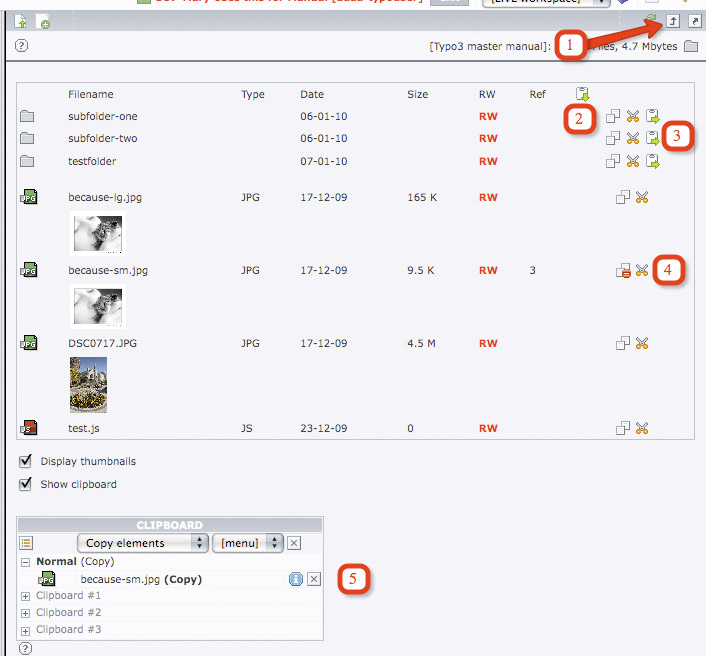Open the subfolder-one folder link
The width and height of the screenshot is (706, 656).
point(102,117)
